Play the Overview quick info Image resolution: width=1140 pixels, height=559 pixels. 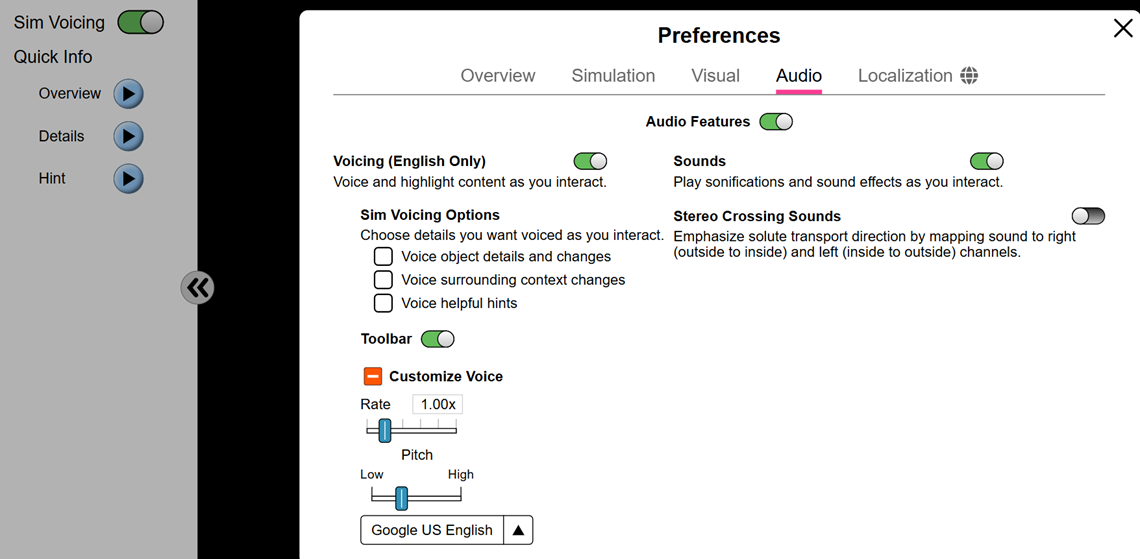pos(128,94)
